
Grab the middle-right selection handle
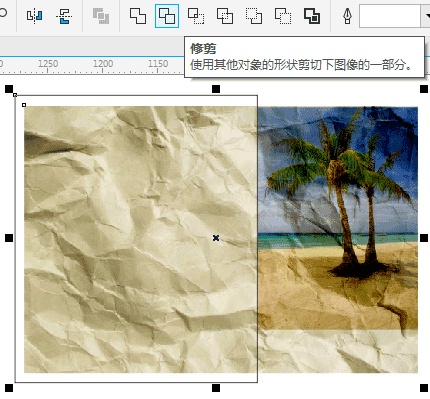point(424,238)
